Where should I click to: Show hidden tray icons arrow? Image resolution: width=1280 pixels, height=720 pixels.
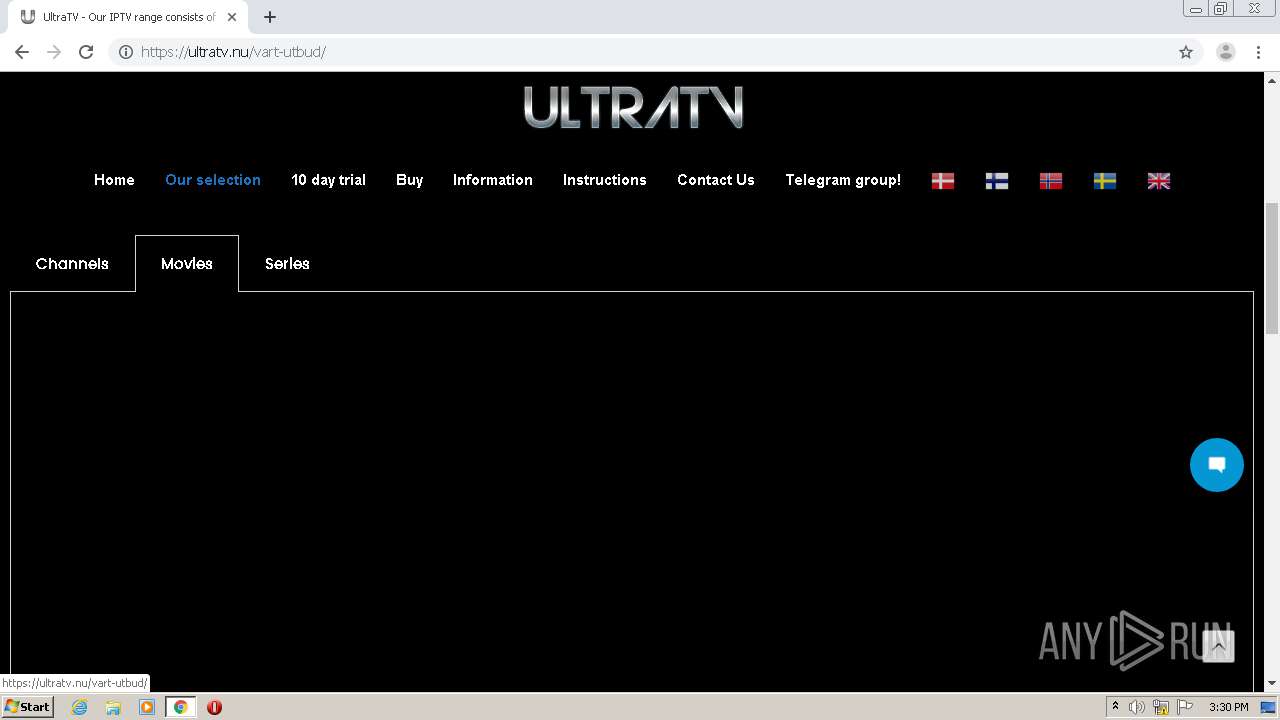click(1115, 707)
